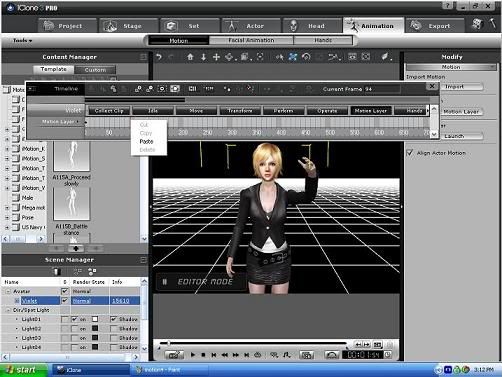Click the Import motion button

tap(462, 87)
